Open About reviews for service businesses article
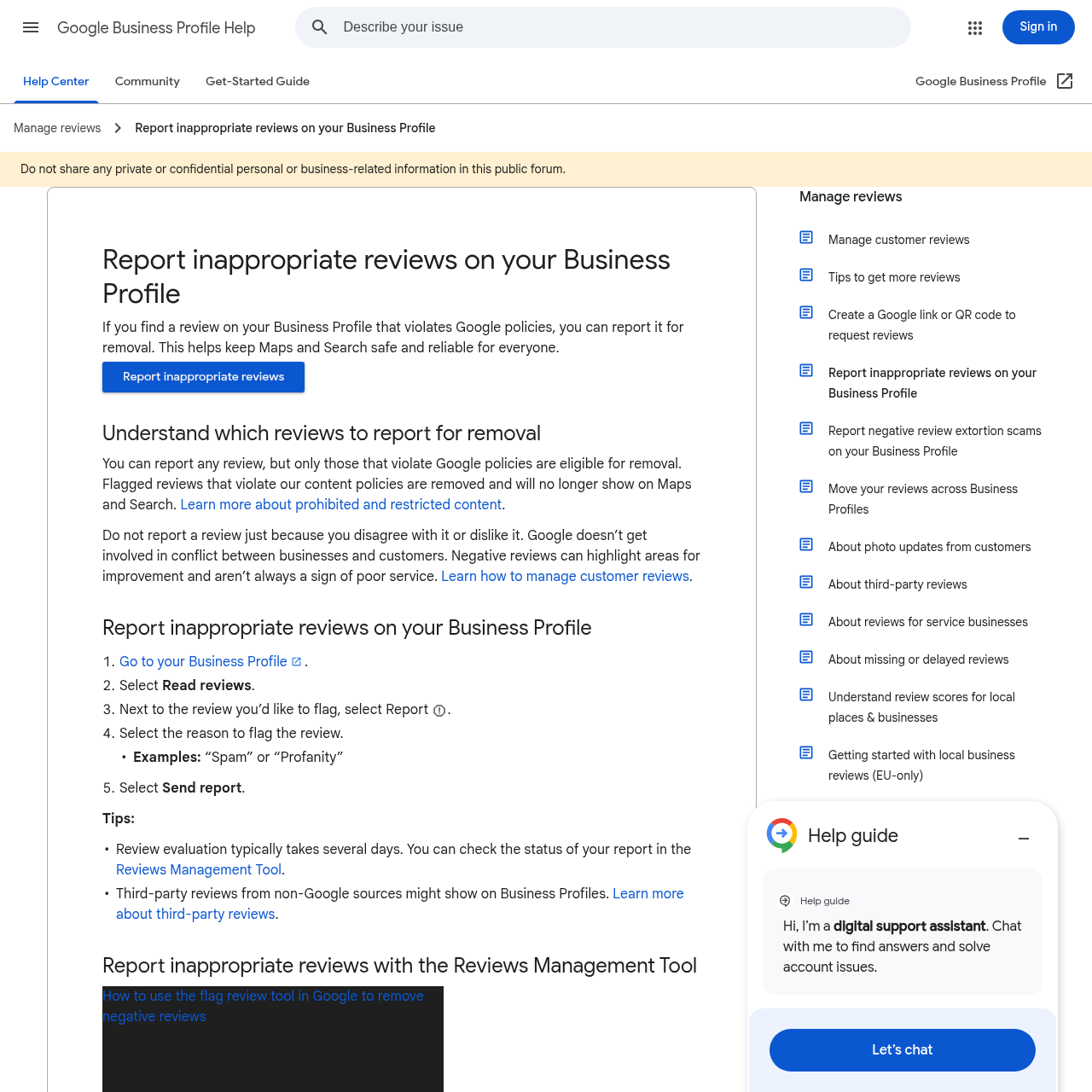Screen dimensions: 1092x1092 927,622
